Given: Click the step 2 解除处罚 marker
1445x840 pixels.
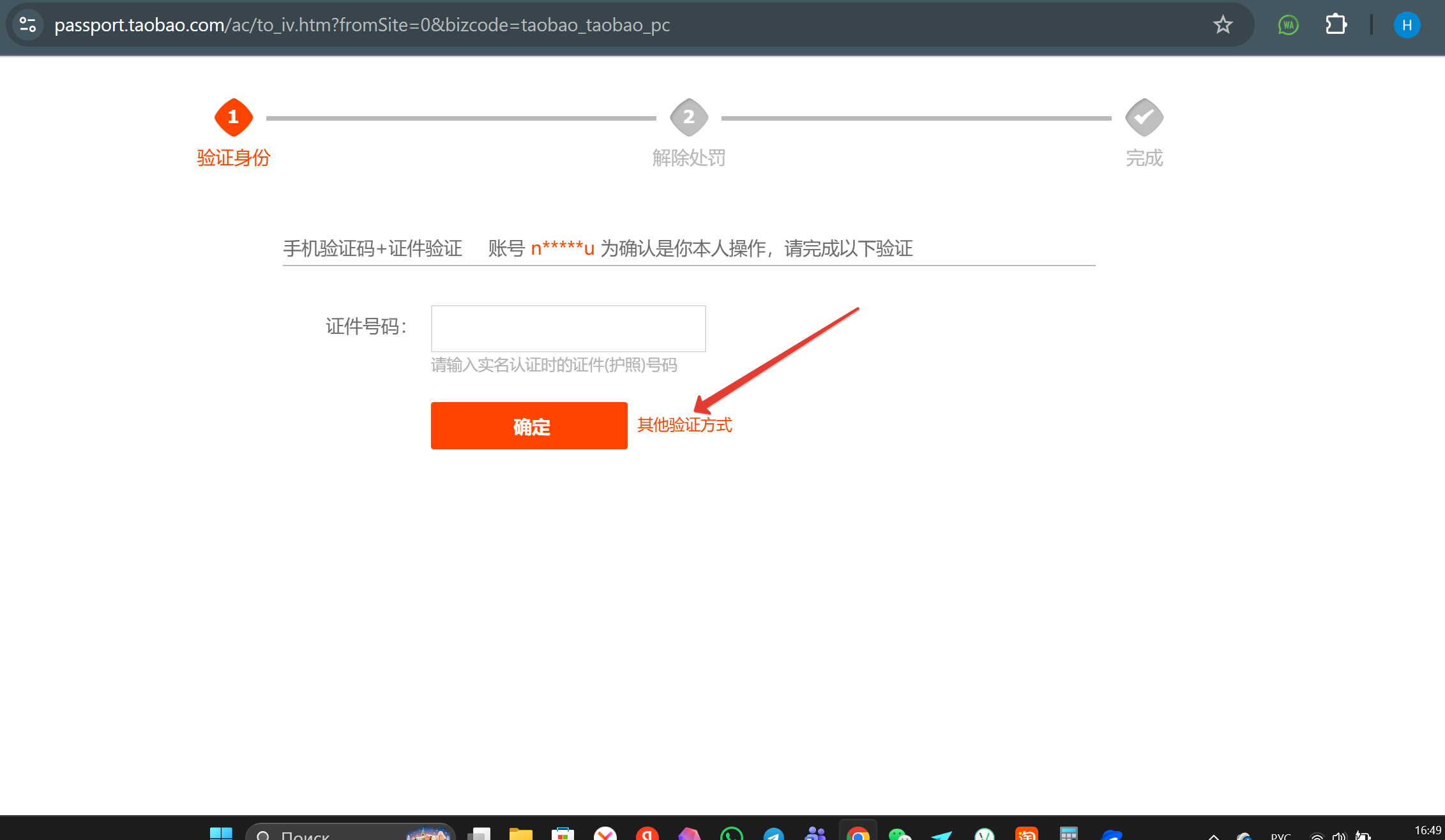Looking at the screenshot, I should (688, 117).
